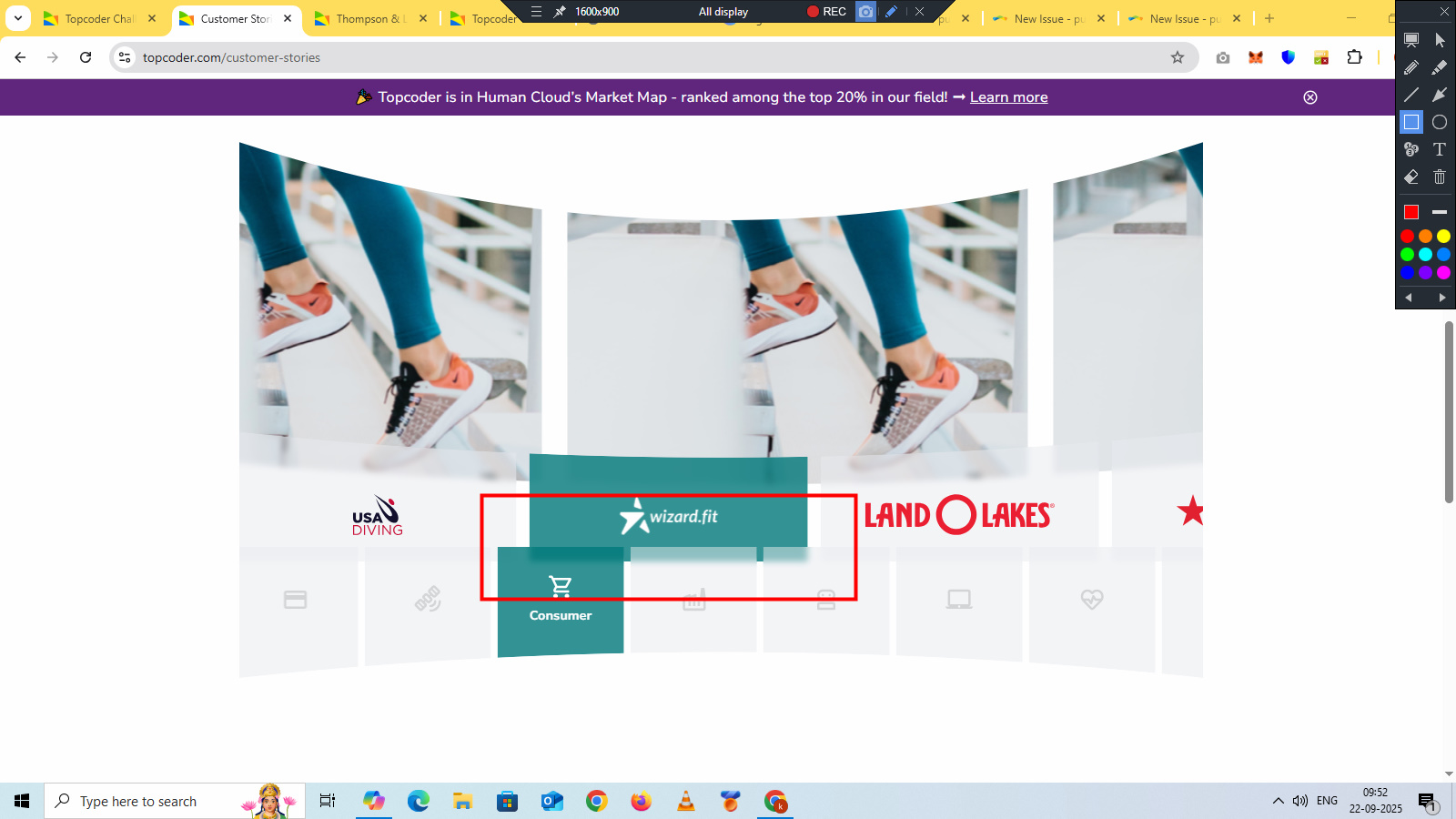The image size is (1456, 819).
Task: Select the numbered step counter tool
Action: [1411, 149]
